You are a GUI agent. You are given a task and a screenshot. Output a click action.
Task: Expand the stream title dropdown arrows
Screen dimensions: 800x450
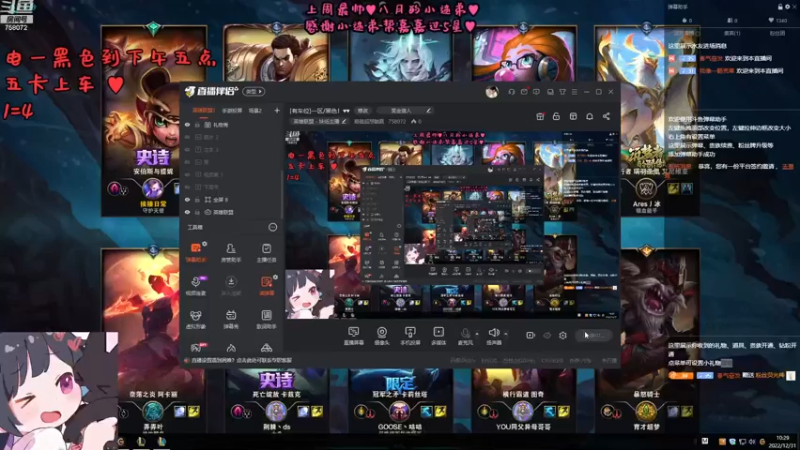(x=346, y=111)
